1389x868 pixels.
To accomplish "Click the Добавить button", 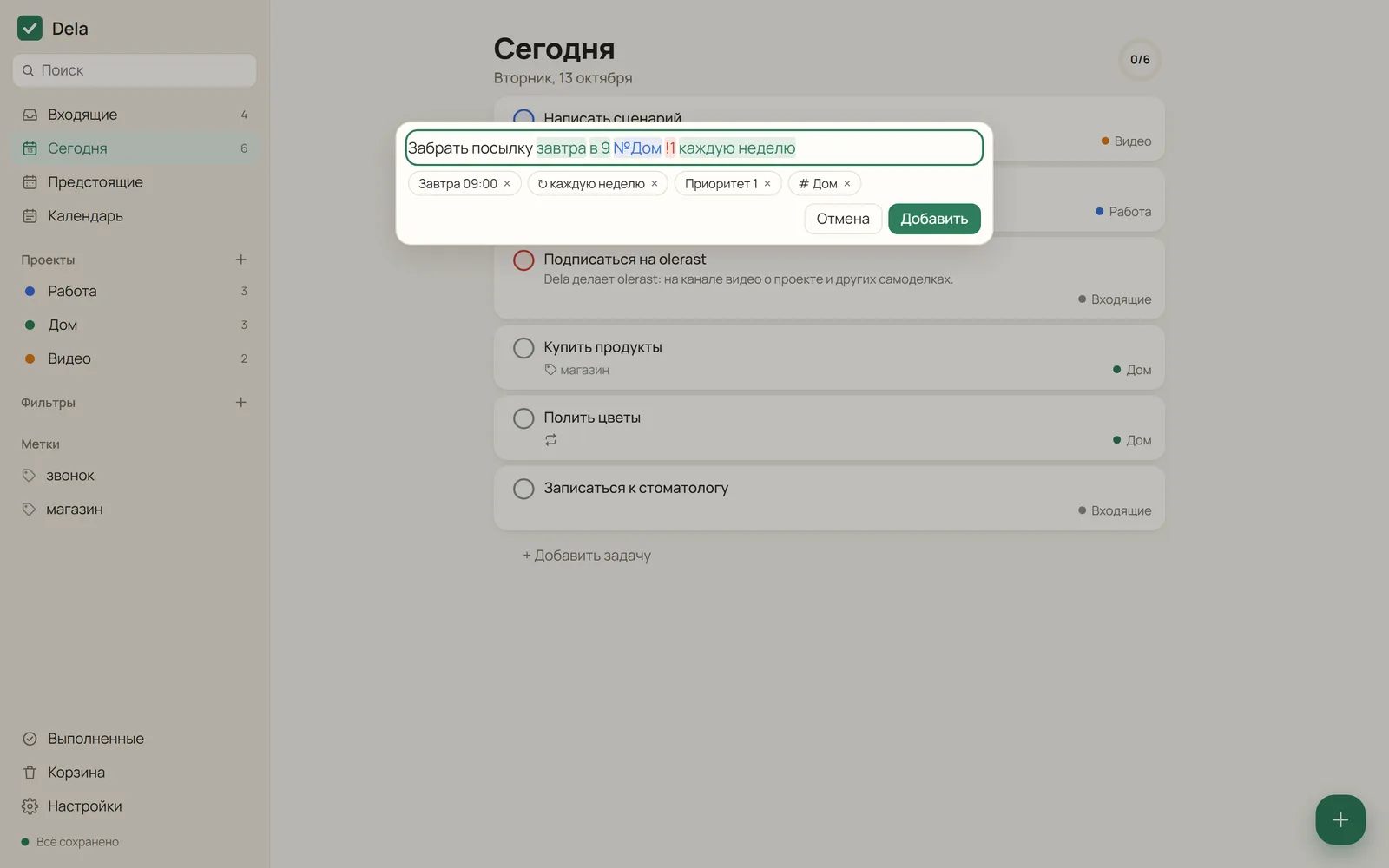I will coord(934,219).
